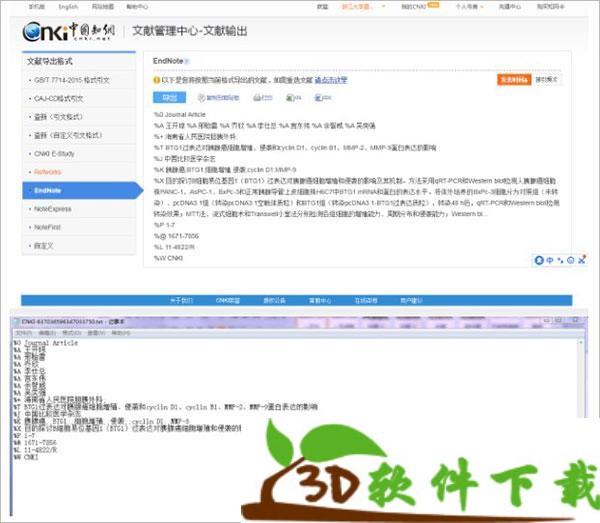Open the 查看 menu in Notepad
The image size is (600, 523).
click(x=96, y=333)
